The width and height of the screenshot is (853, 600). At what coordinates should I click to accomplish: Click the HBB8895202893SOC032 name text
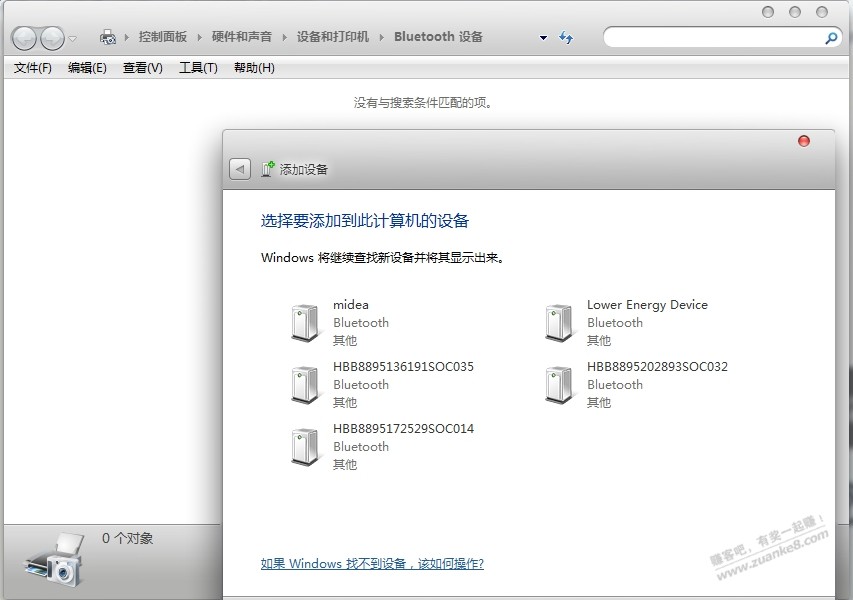pyautogui.click(x=657, y=367)
